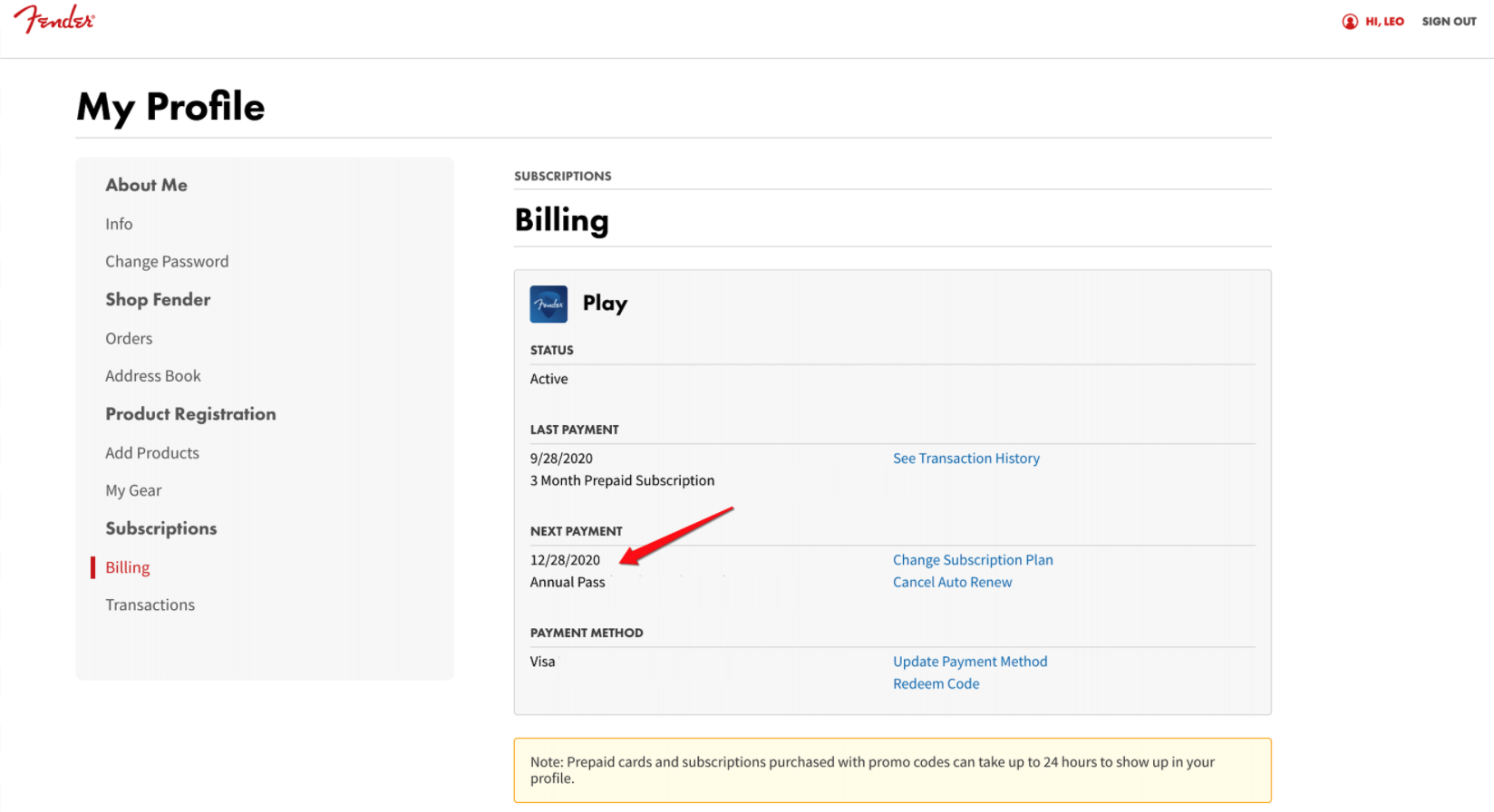Image resolution: width=1494 pixels, height=812 pixels.
Task: Click the 12/28/2020 next payment date
Action: (565, 560)
